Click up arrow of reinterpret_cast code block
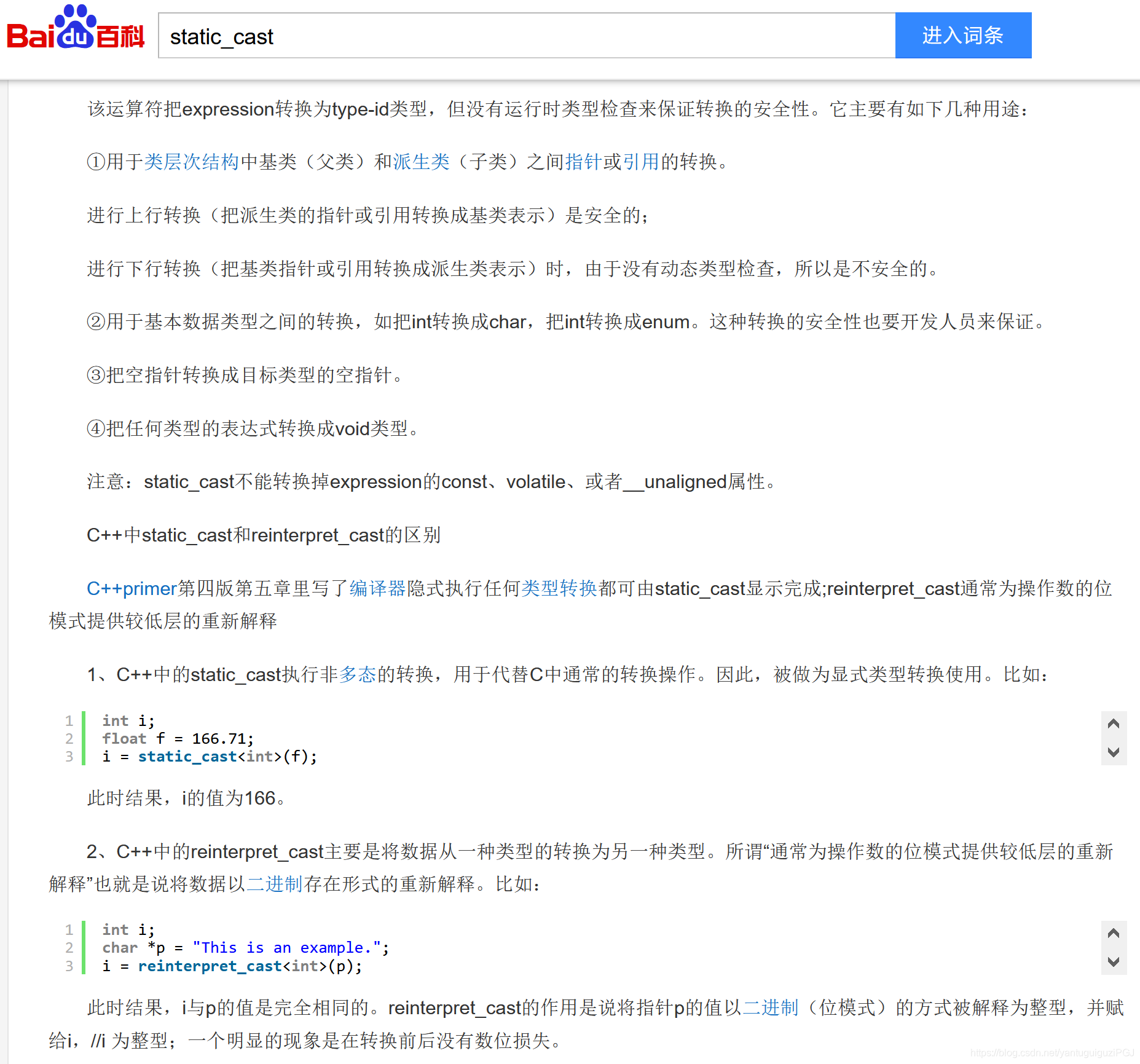The image size is (1140, 1064). pos(1113,933)
